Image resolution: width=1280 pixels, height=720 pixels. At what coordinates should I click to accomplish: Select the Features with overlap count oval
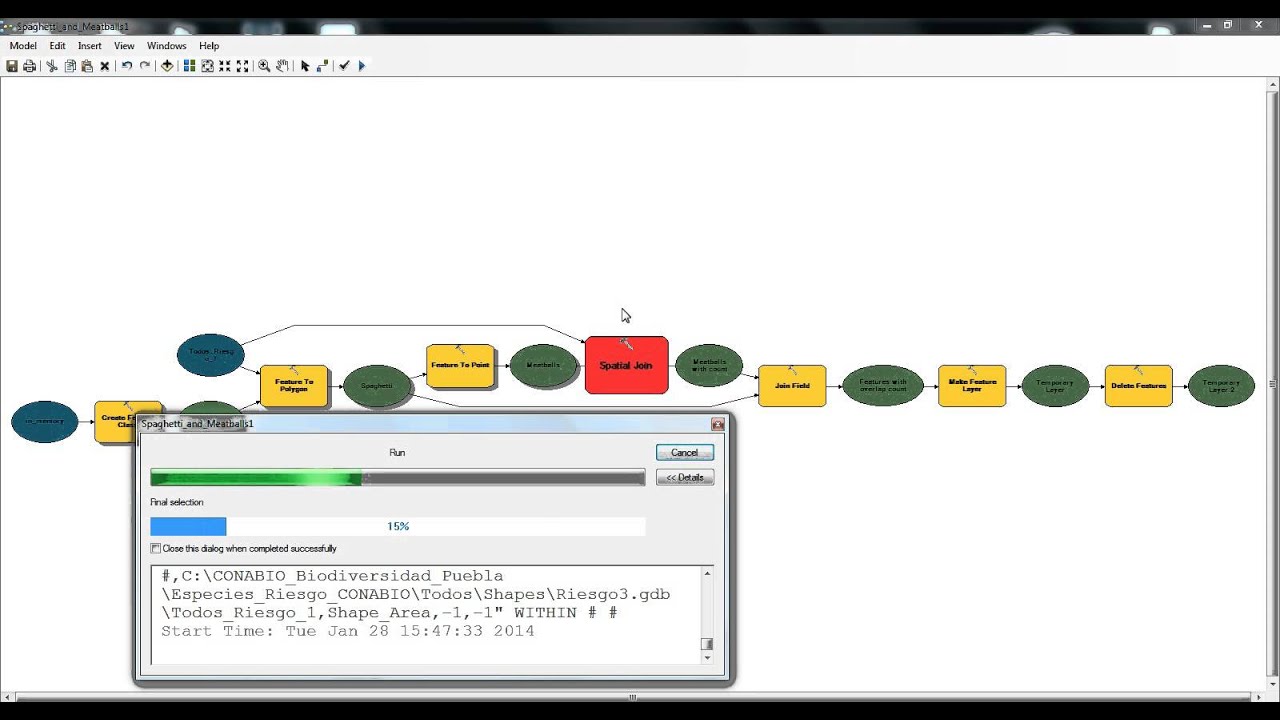click(883, 386)
